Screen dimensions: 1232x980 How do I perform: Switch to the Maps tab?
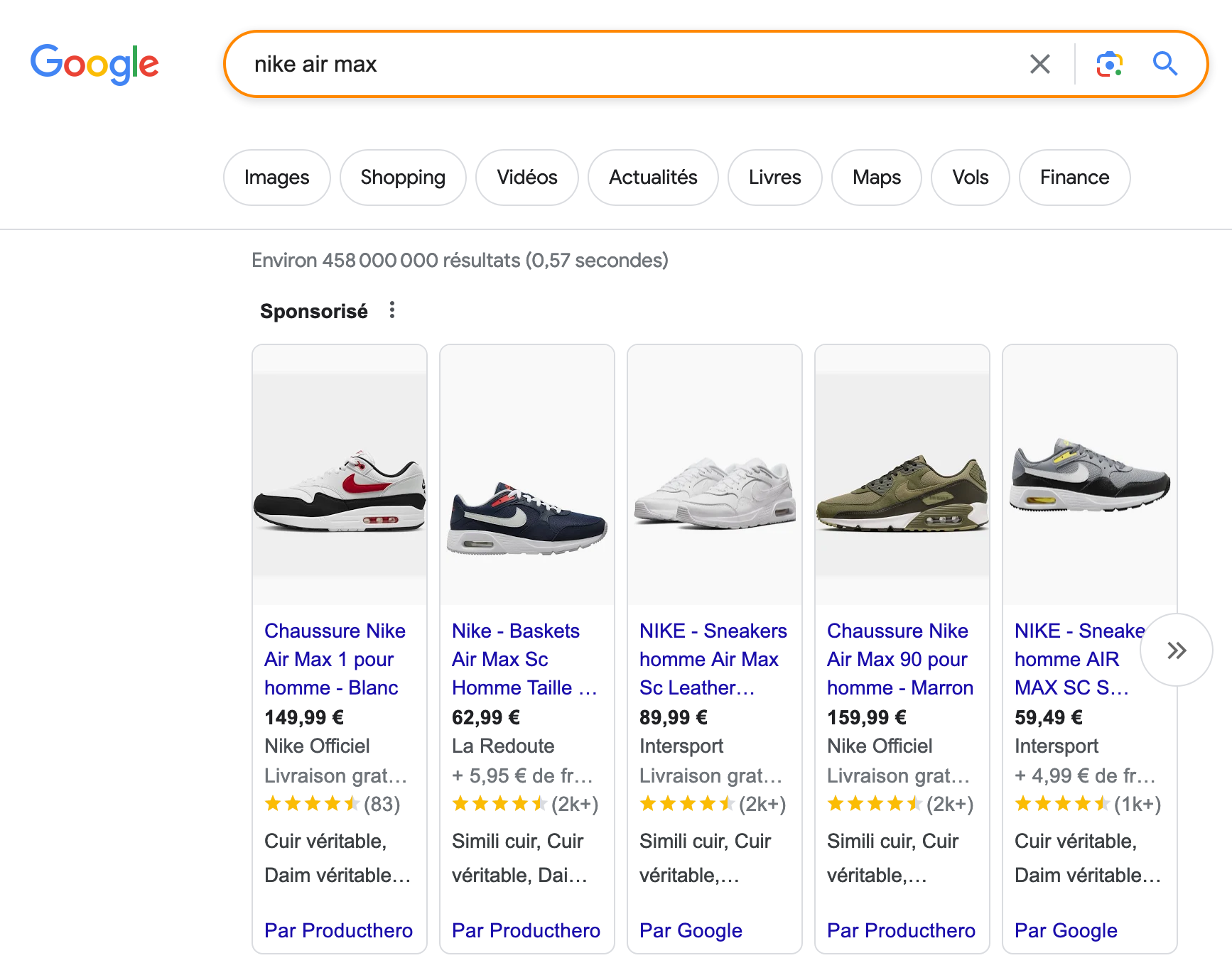[877, 178]
